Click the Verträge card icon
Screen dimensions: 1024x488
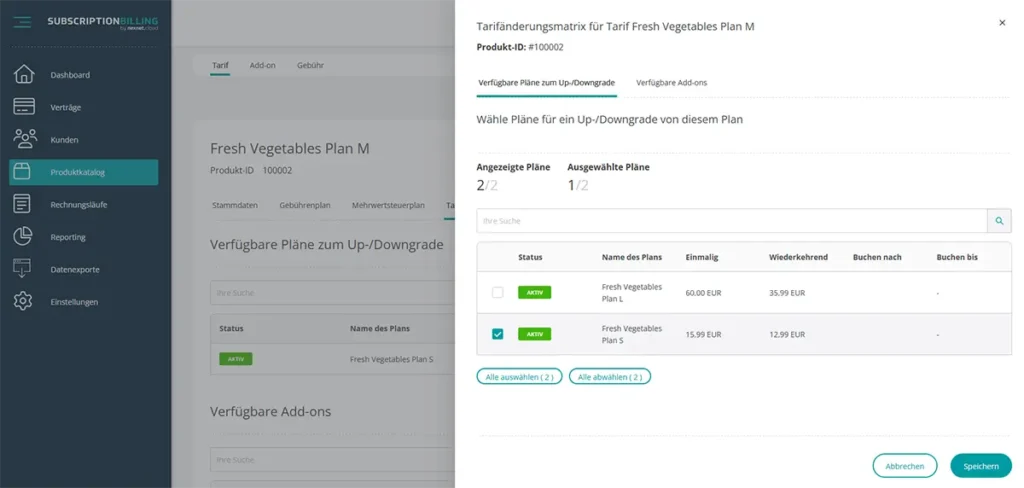23,107
